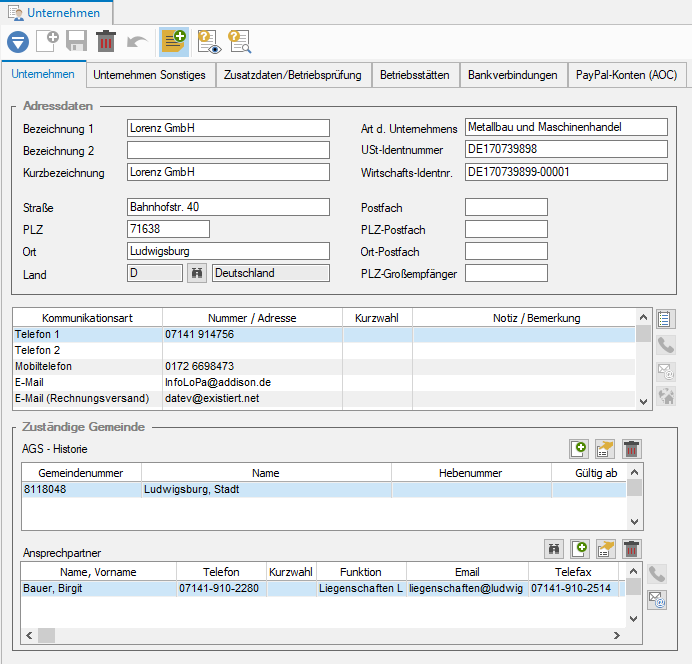Viewport: 692px width, 664px height.
Task: Edit PLZ field 71638
Action: [168, 229]
